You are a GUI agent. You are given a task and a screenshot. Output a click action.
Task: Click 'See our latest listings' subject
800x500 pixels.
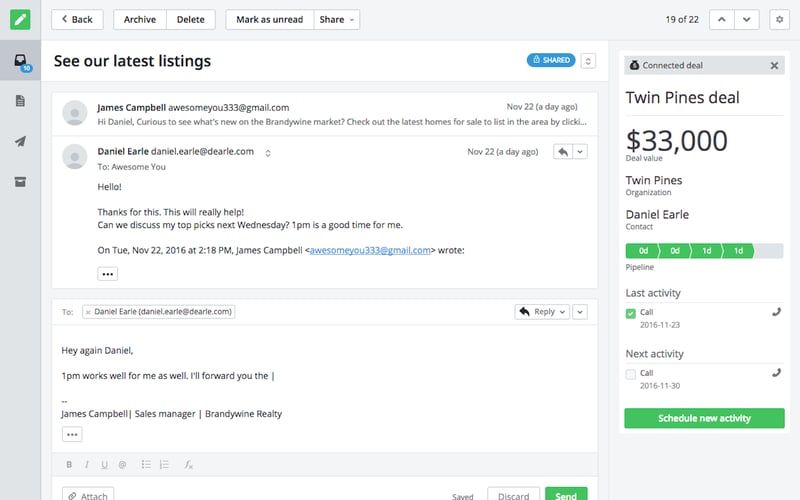[132, 61]
